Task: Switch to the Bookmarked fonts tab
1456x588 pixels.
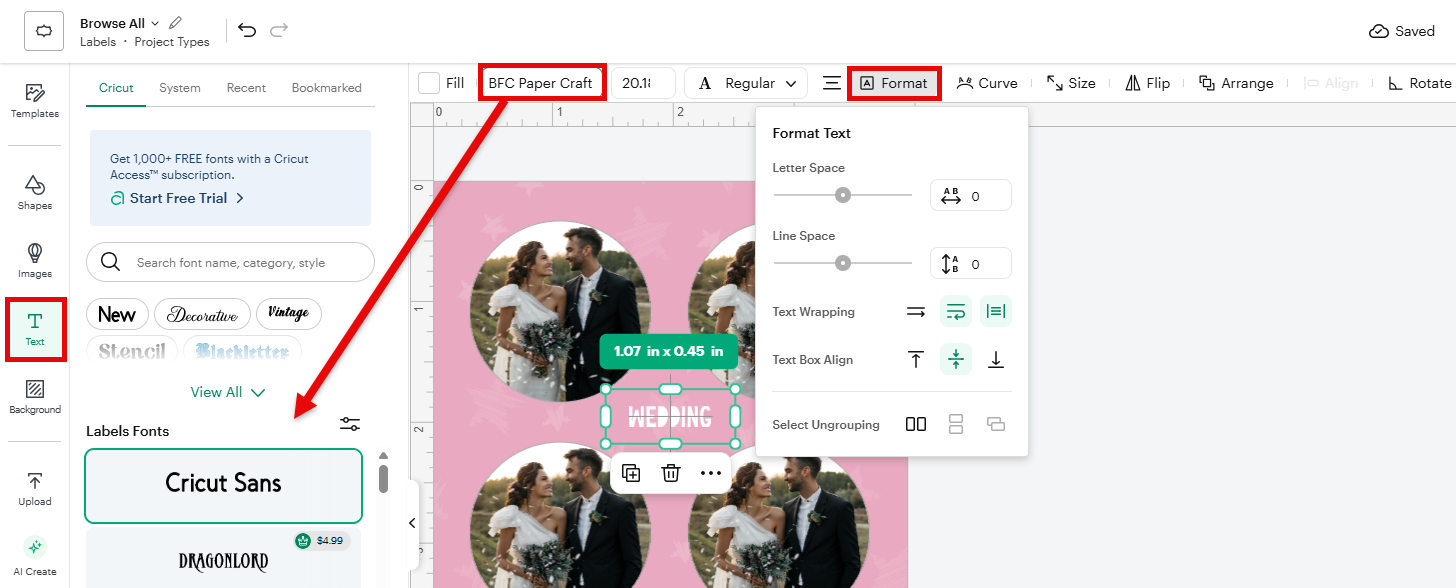Action: [x=327, y=88]
